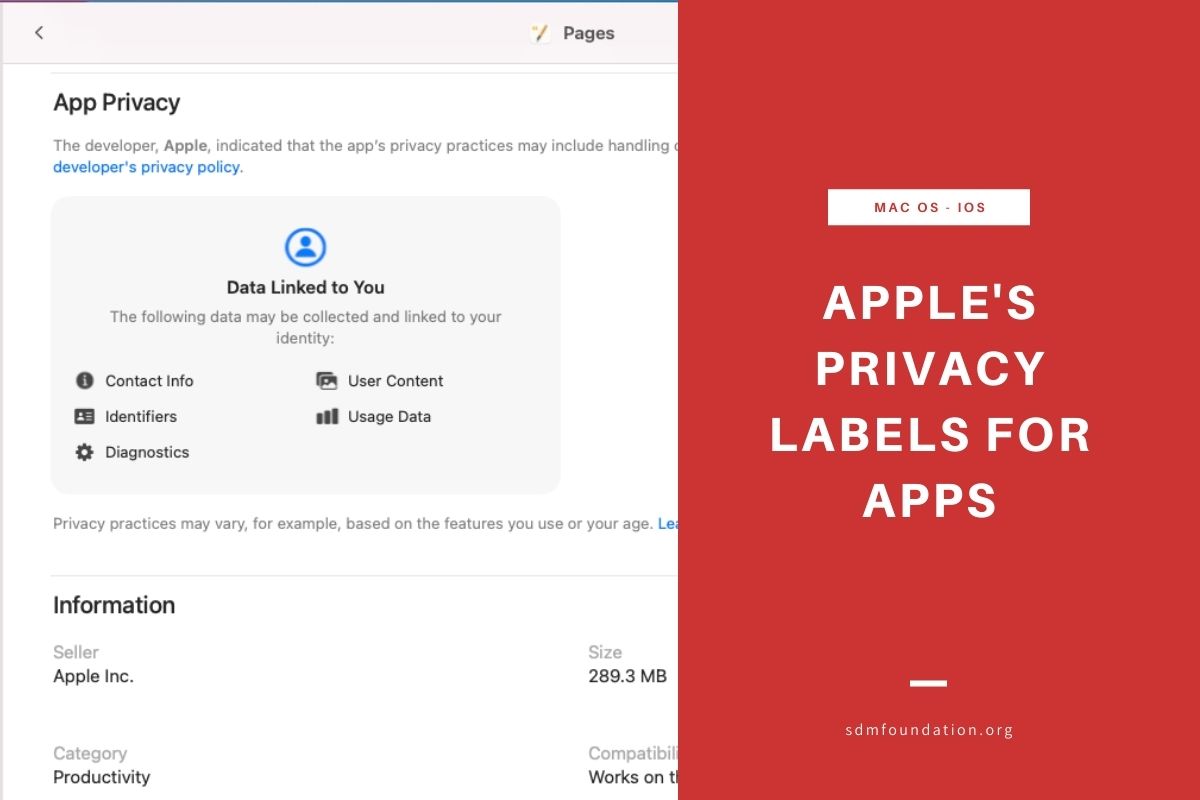1200x800 pixels.
Task: Click the 289.3 MB size value
Action: point(627,676)
